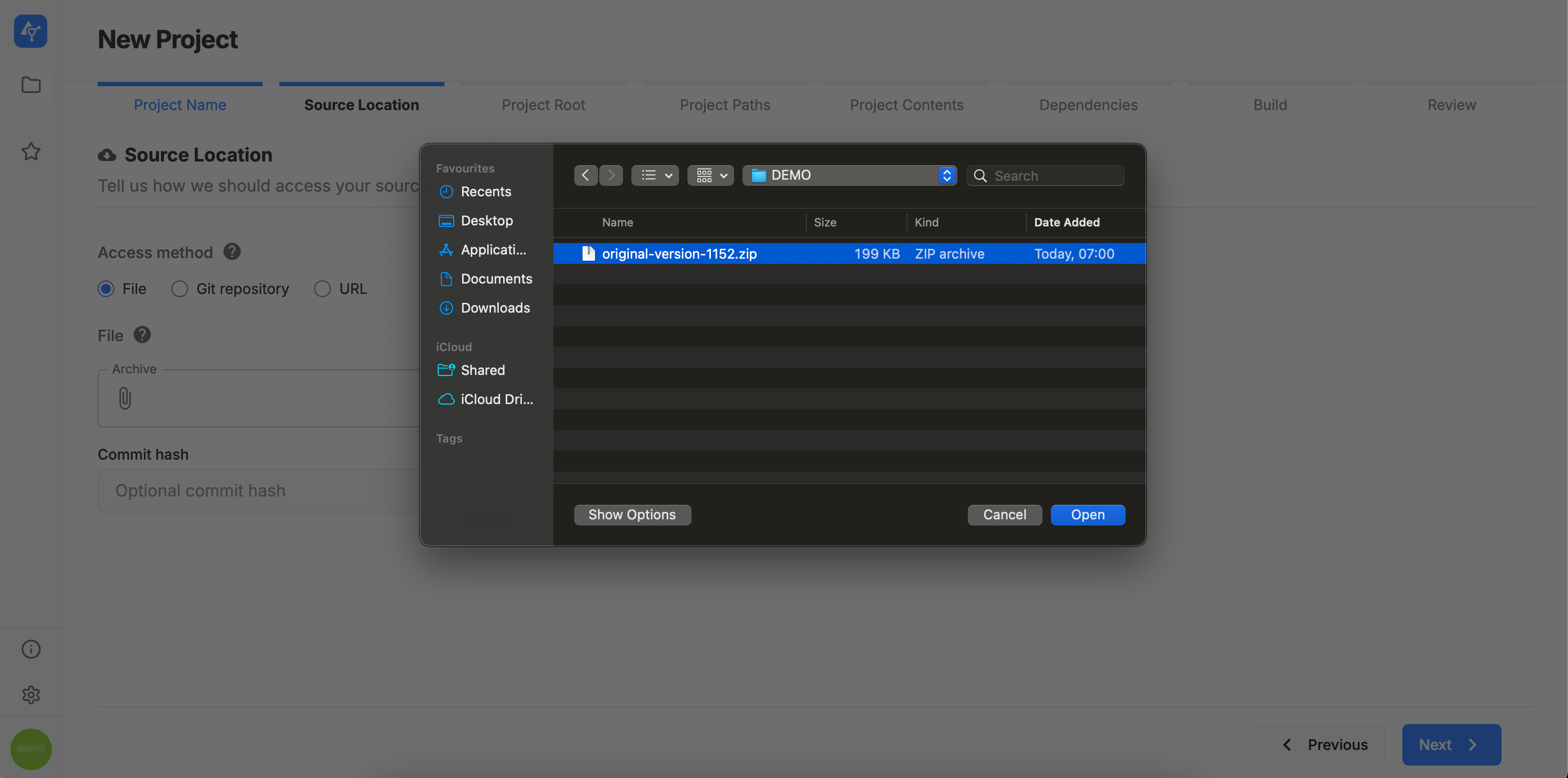Open Downloads in the Favourites sidebar
This screenshot has height=778, width=1568.
pyautogui.click(x=494, y=308)
